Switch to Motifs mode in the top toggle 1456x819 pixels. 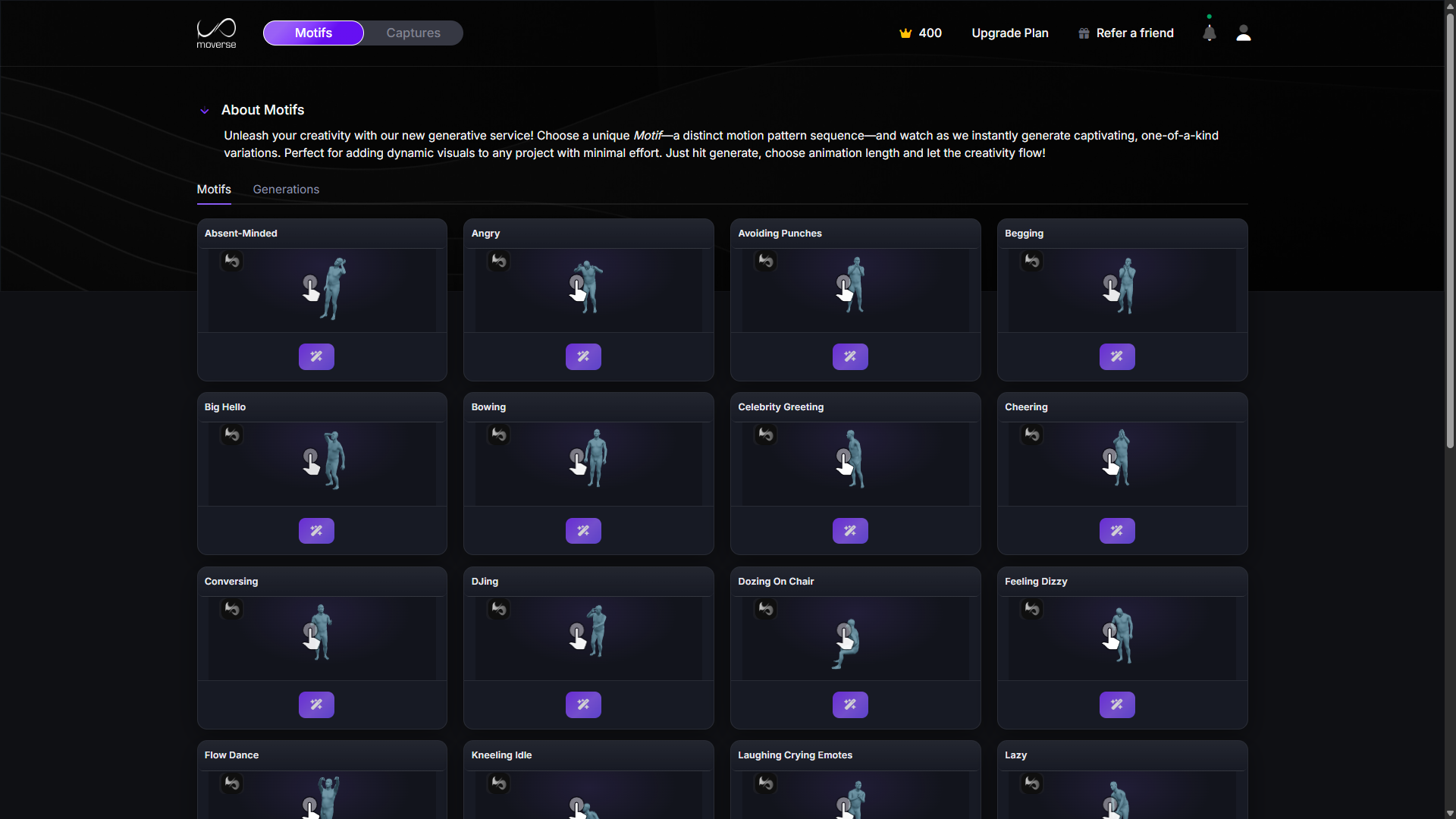click(x=313, y=33)
